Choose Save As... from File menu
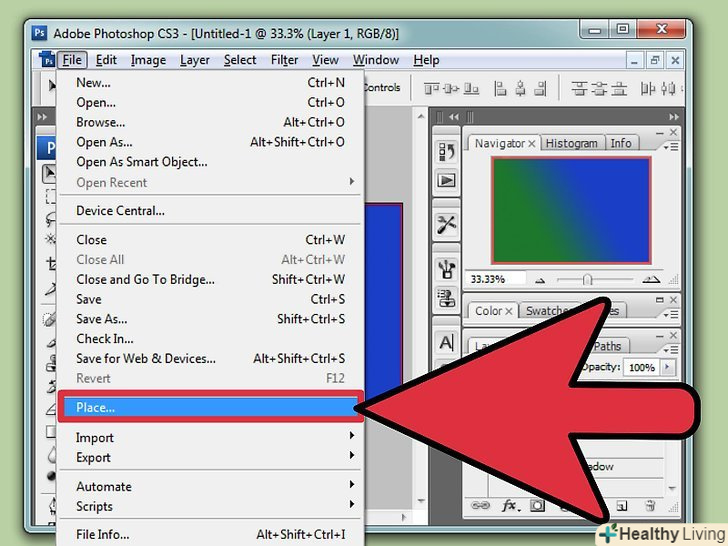This screenshot has width=728, height=546. (x=210, y=319)
